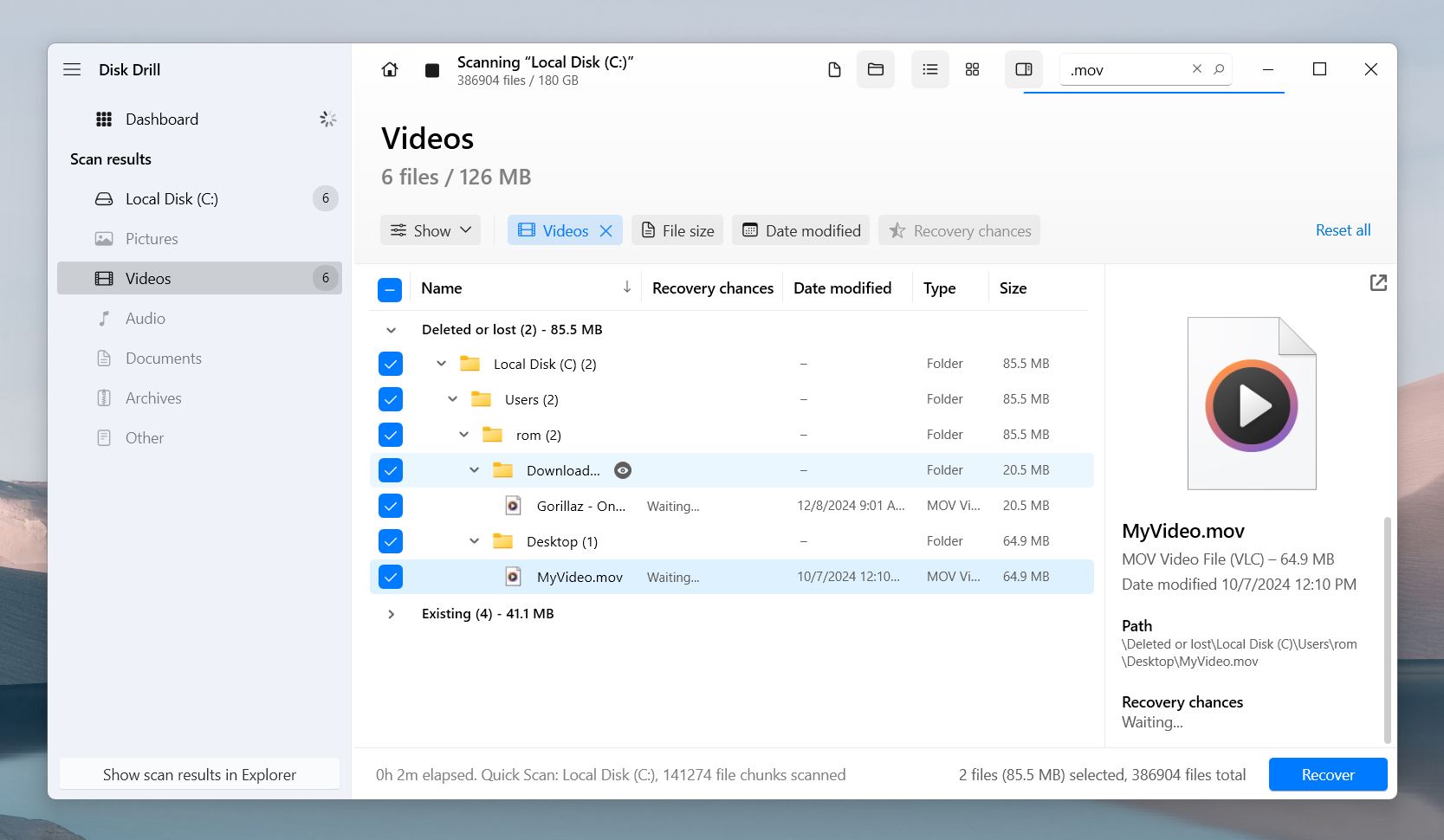Collapse the Local Disk (C) (2) tree node
This screenshot has height=840, width=1444.
(x=441, y=364)
